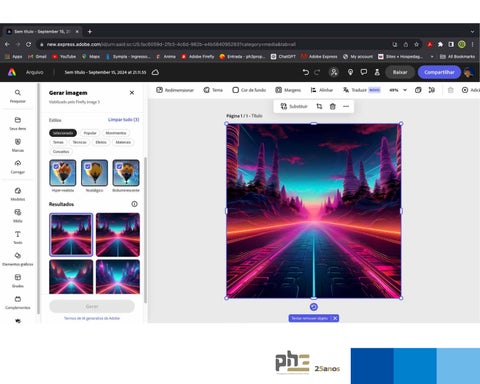Viewport: 480px width, 384px height.
Task: Open the Mídia sidebar section
Action: pyautogui.click(x=18, y=216)
